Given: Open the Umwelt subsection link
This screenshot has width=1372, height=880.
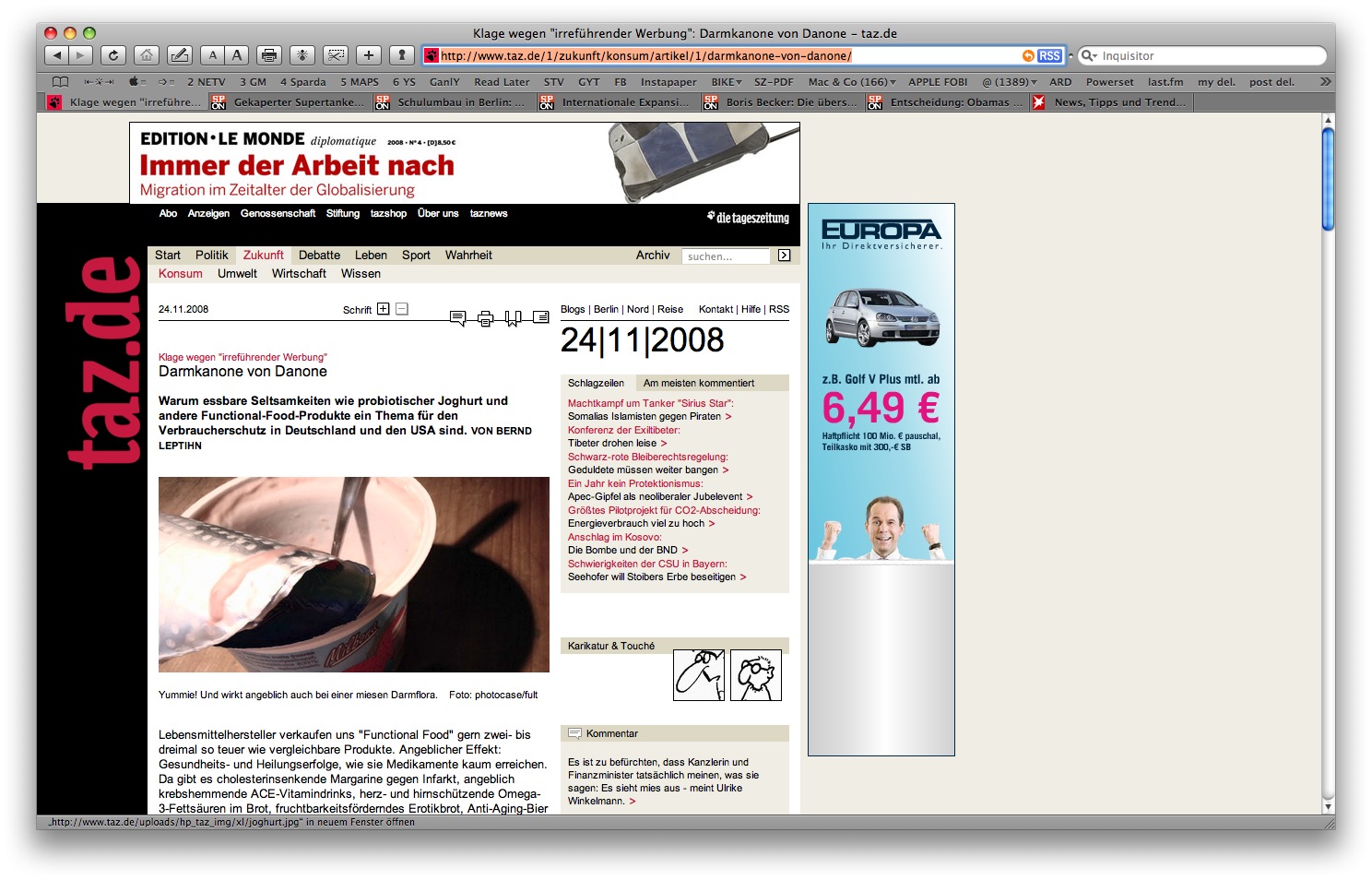Looking at the screenshot, I should pyautogui.click(x=237, y=274).
